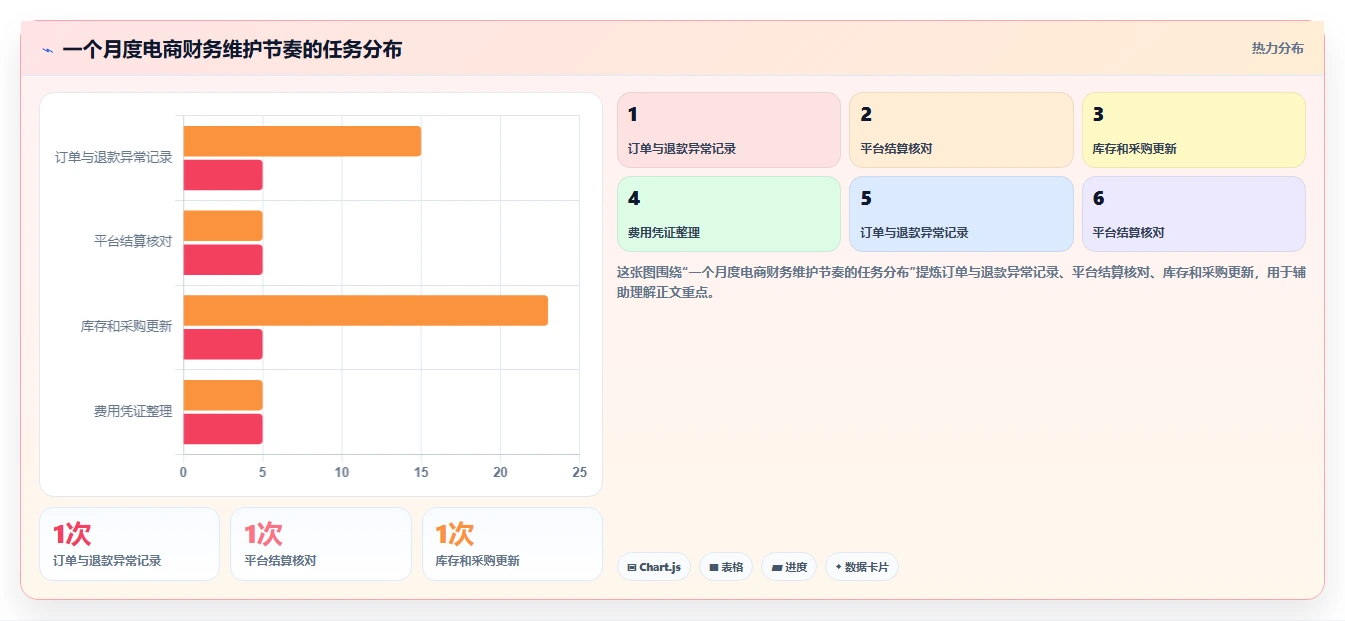Click the orange bar for 费用凭证整理
Image resolution: width=1345 pixels, height=621 pixels.
click(223, 395)
